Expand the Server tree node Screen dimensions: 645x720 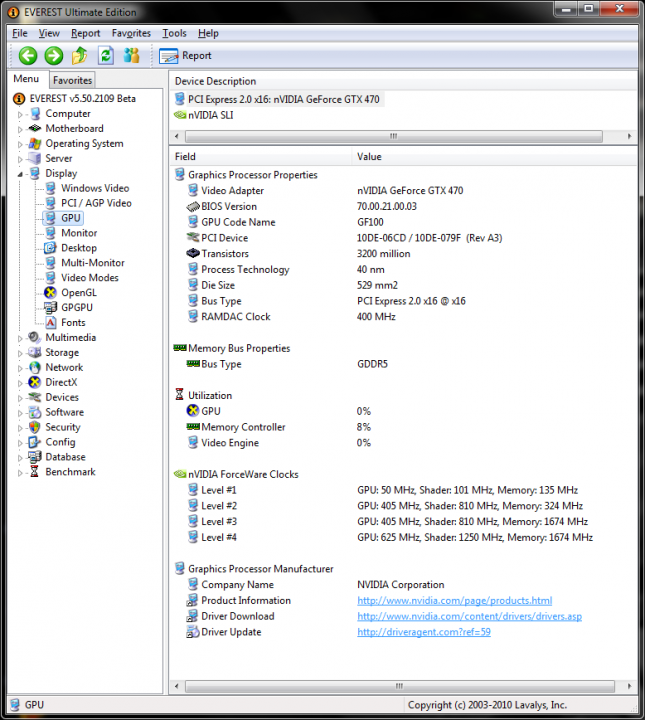(20, 159)
